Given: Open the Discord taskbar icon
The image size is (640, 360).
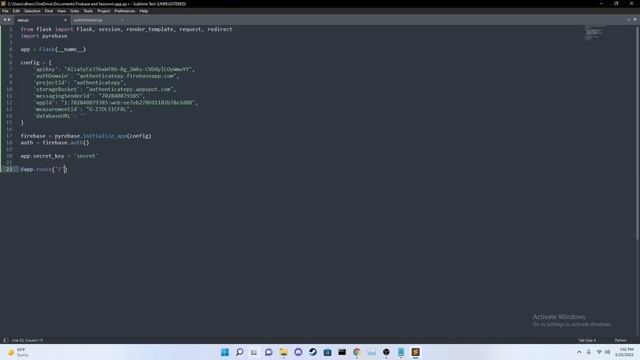Looking at the screenshot, I should pos(298,352).
